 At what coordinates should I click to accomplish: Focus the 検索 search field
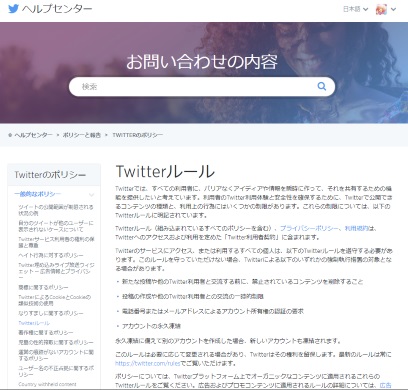pos(202,87)
